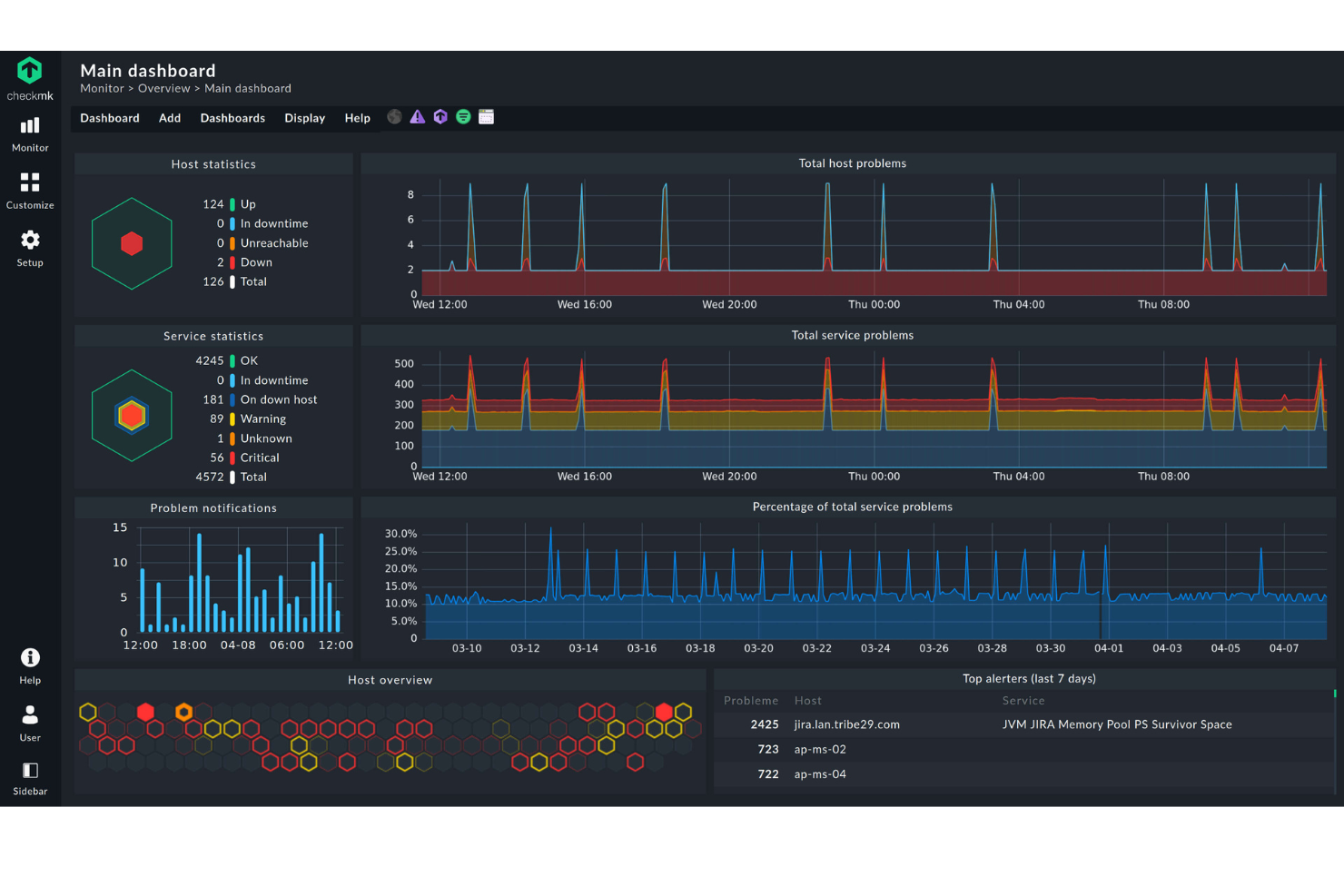Click the dashboard layout icon after the filter

click(487, 117)
